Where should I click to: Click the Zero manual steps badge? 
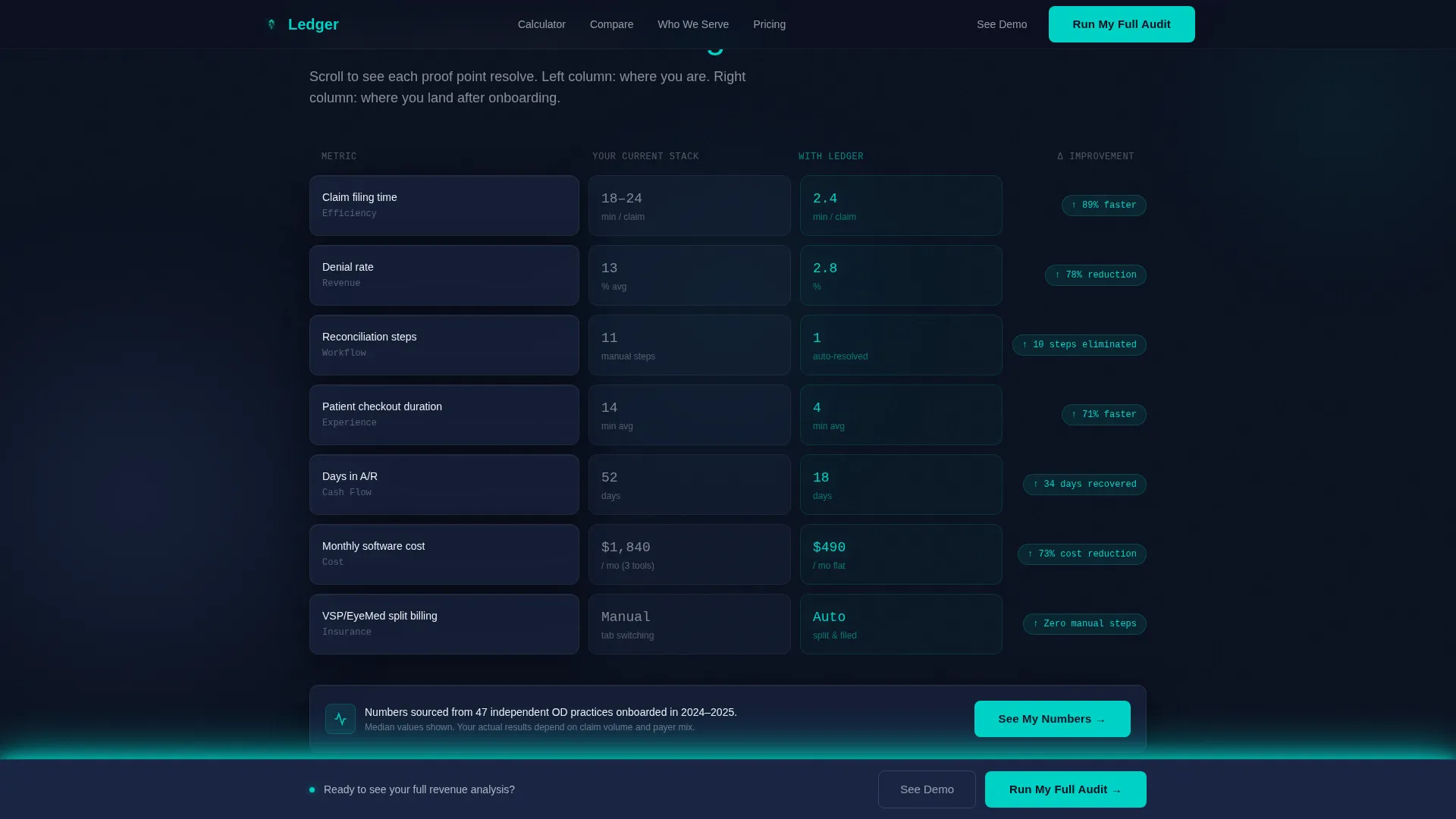tap(1084, 624)
